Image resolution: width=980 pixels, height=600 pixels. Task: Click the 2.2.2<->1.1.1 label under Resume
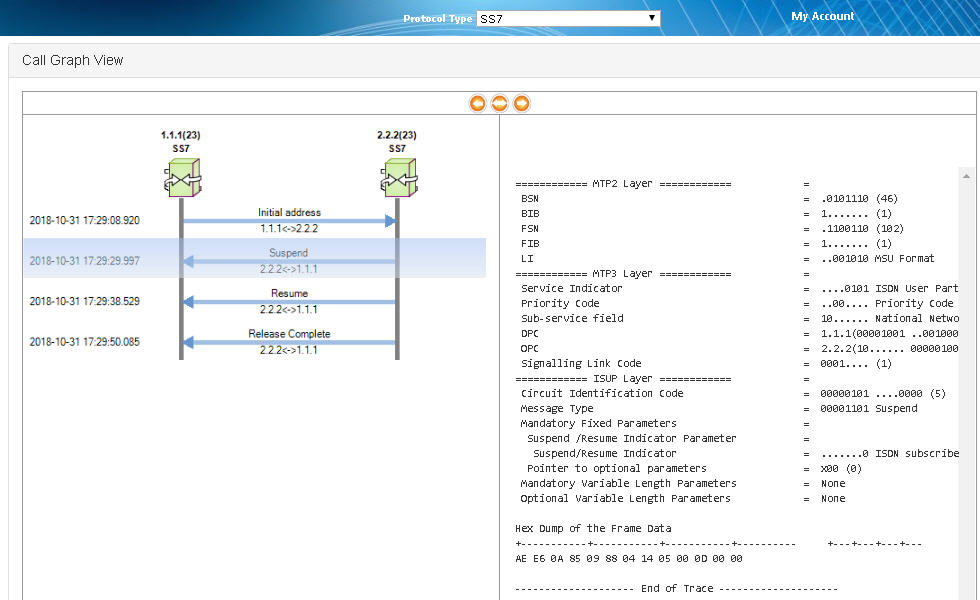[289, 310]
